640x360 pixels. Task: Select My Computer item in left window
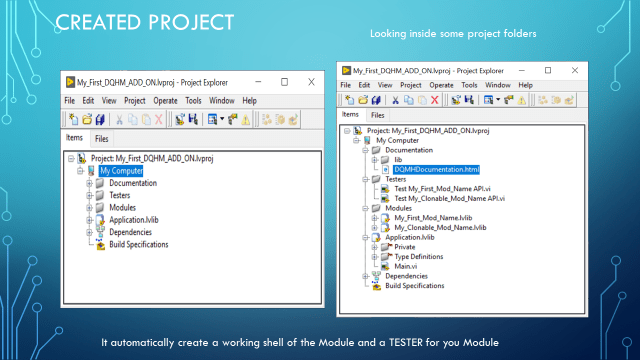tap(121, 171)
